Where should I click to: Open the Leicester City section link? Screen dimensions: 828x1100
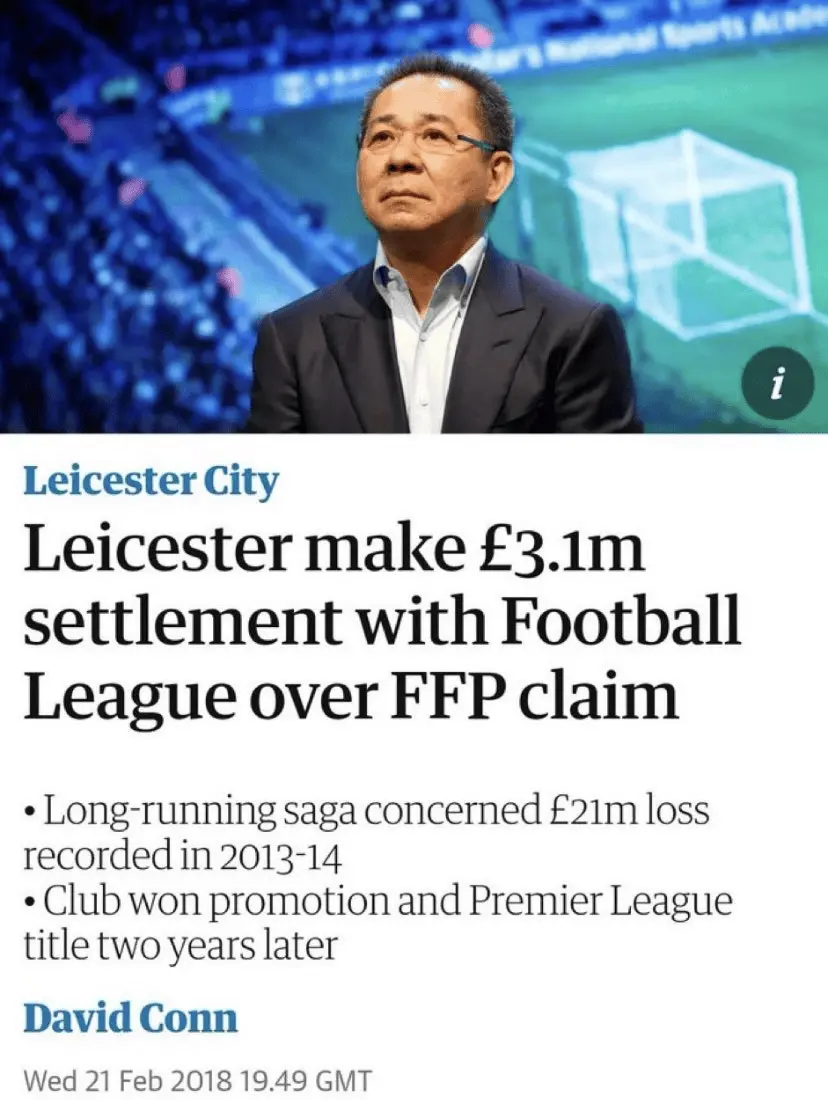pos(151,481)
